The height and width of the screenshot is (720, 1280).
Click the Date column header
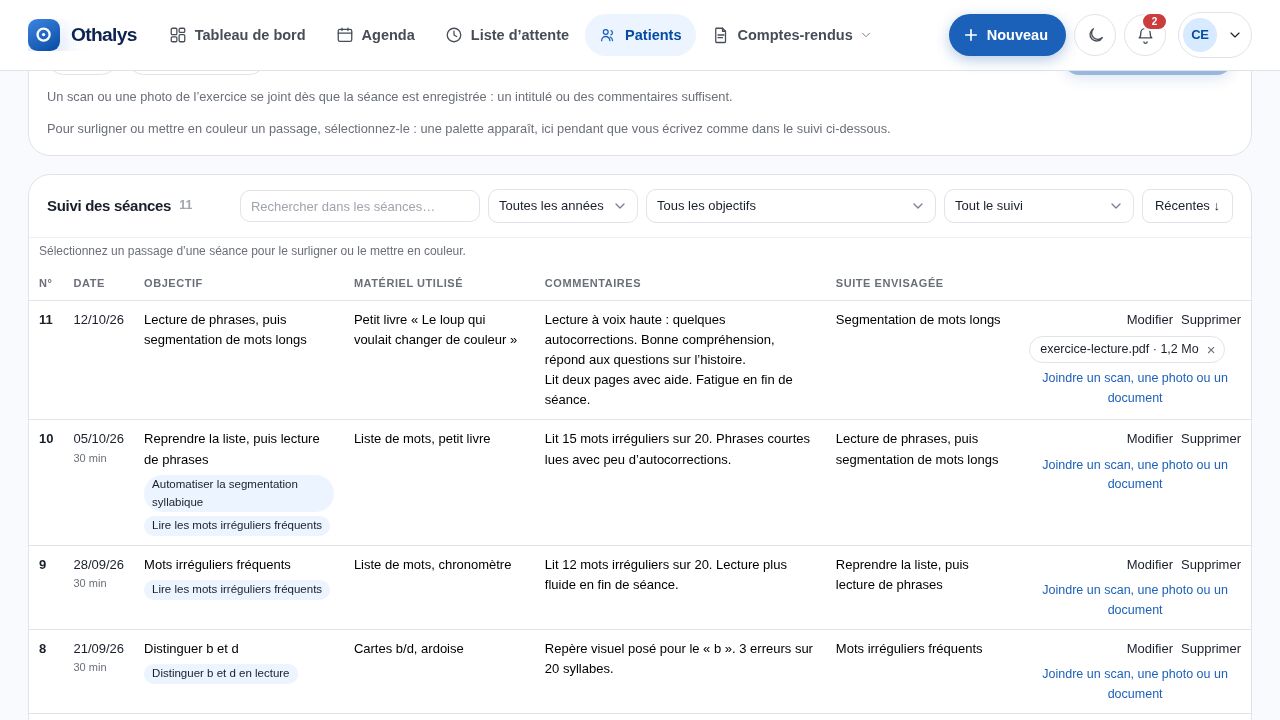(89, 284)
